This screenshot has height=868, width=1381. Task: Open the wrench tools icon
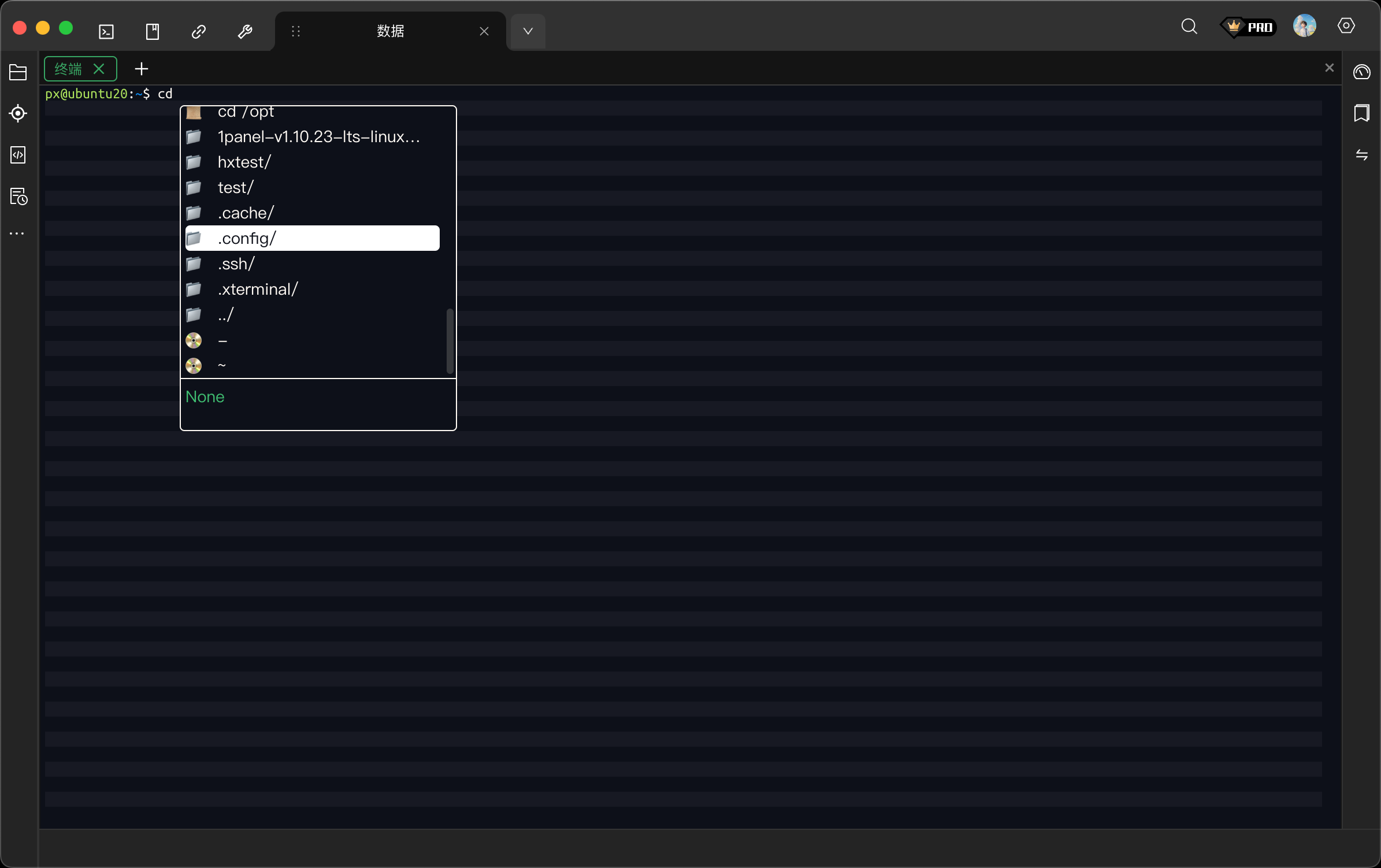[x=245, y=31]
